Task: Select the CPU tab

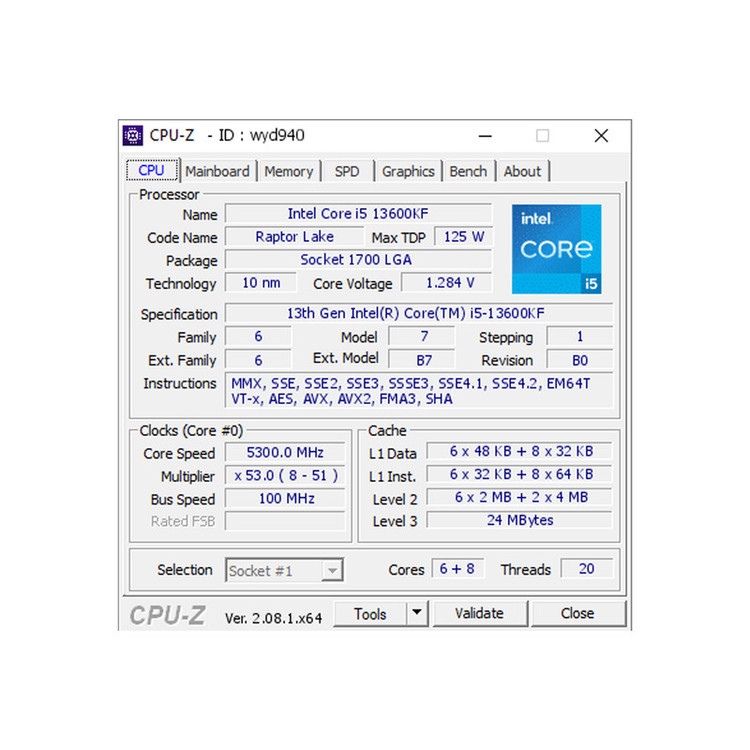Action: [152, 170]
